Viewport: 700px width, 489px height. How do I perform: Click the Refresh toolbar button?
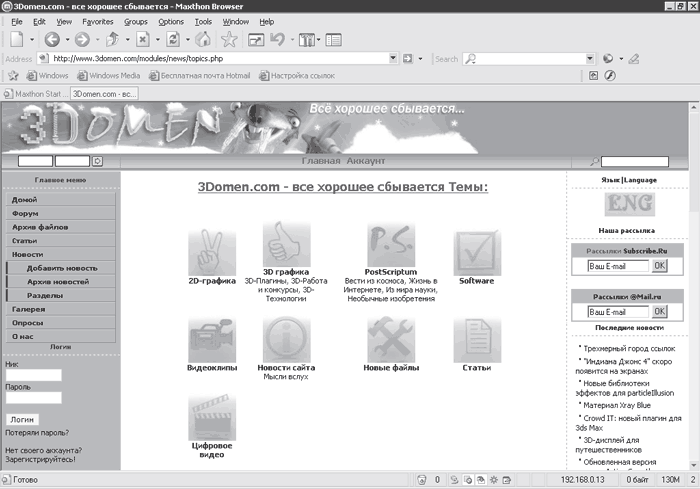[x=173, y=40]
